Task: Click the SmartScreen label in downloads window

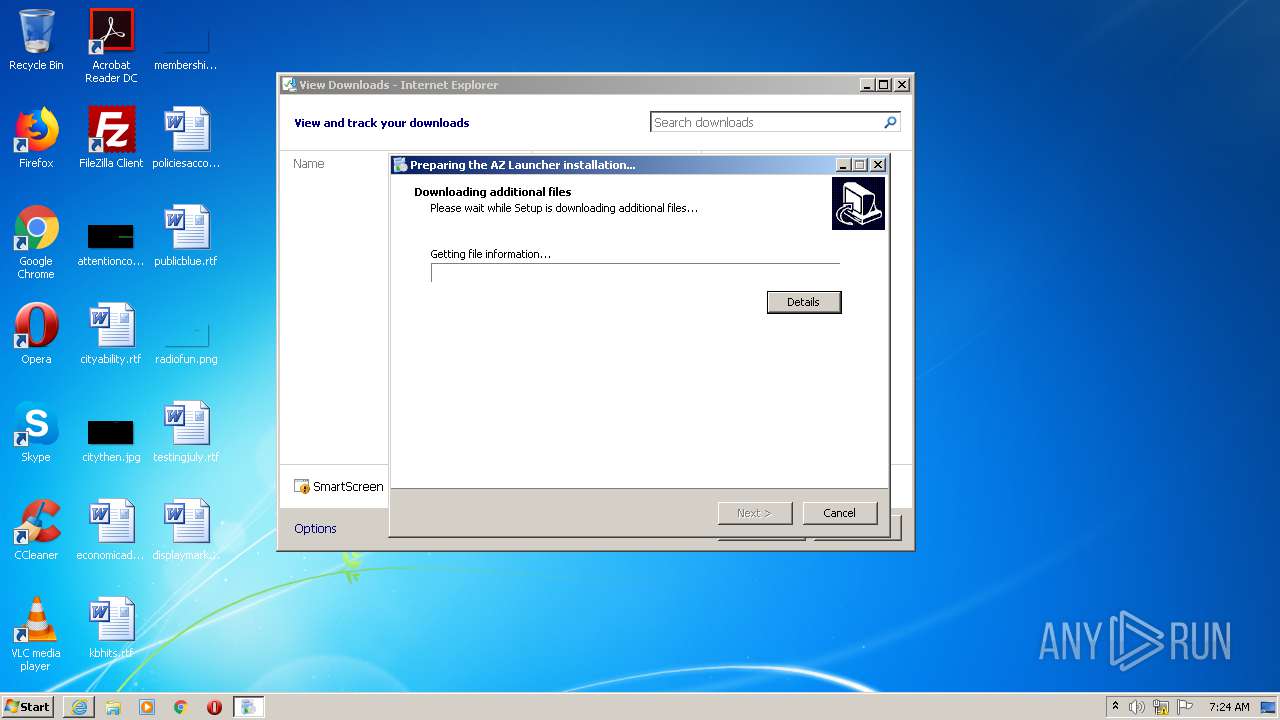Action: (348, 487)
